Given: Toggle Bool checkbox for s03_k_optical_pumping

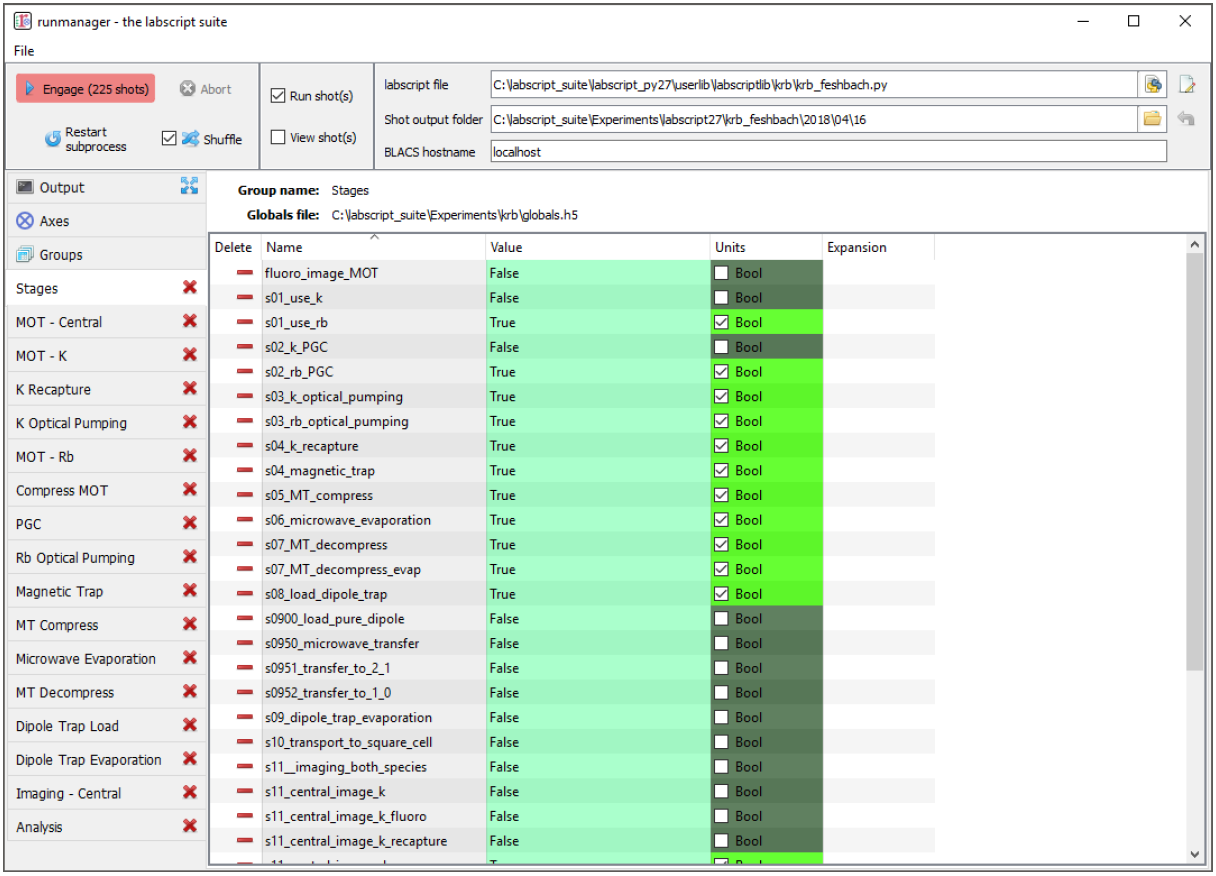Looking at the screenshot, I should click(721, 396).
